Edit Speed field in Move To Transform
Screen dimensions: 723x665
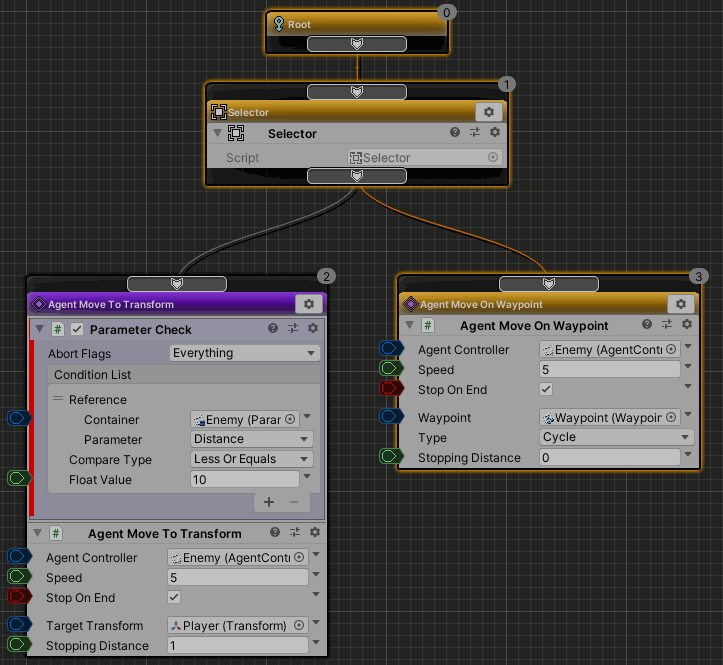pyautogui.click(x=237, y=577)
